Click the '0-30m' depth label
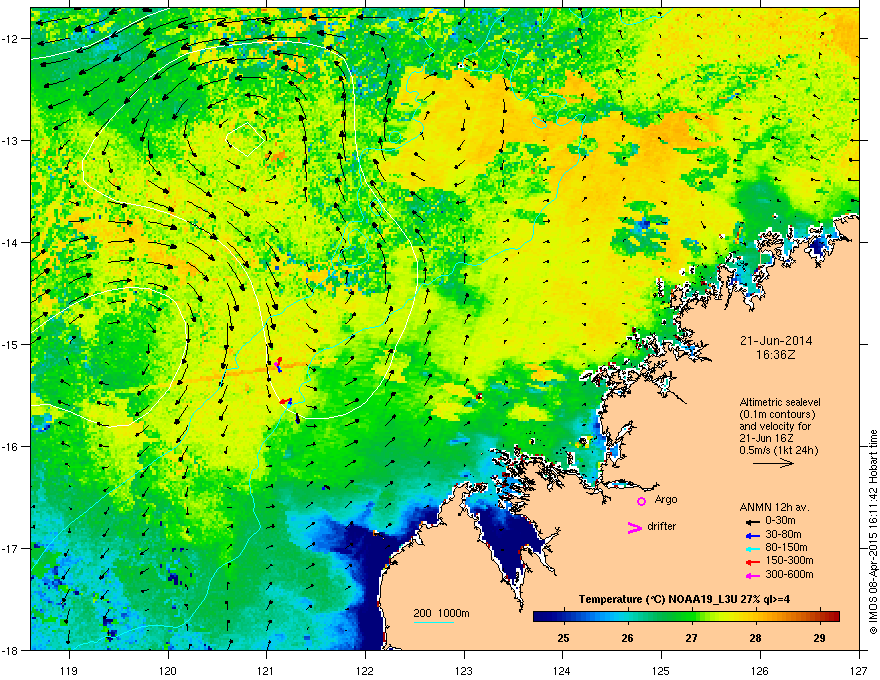The image size is (880, 680). click(781, 521)
